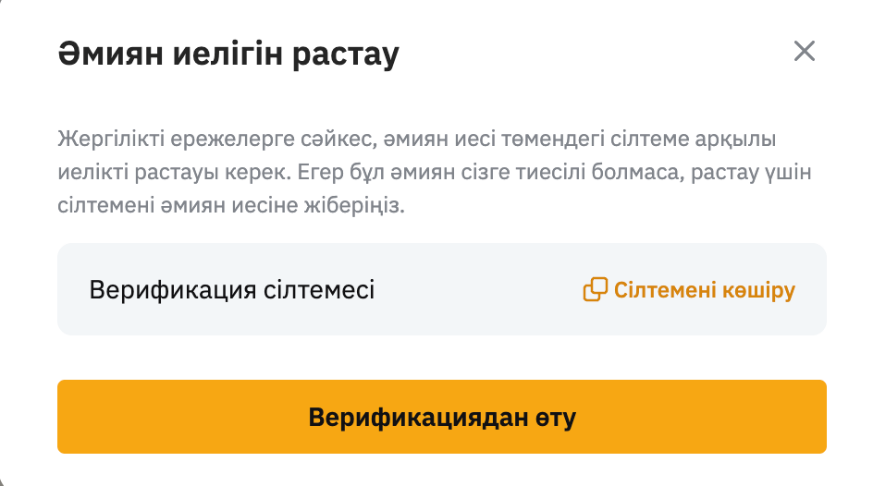This screenshot has height=486, width=873.
Task: Close the Әмиян иелігін растау dialog
Action: tap(804, 52)
